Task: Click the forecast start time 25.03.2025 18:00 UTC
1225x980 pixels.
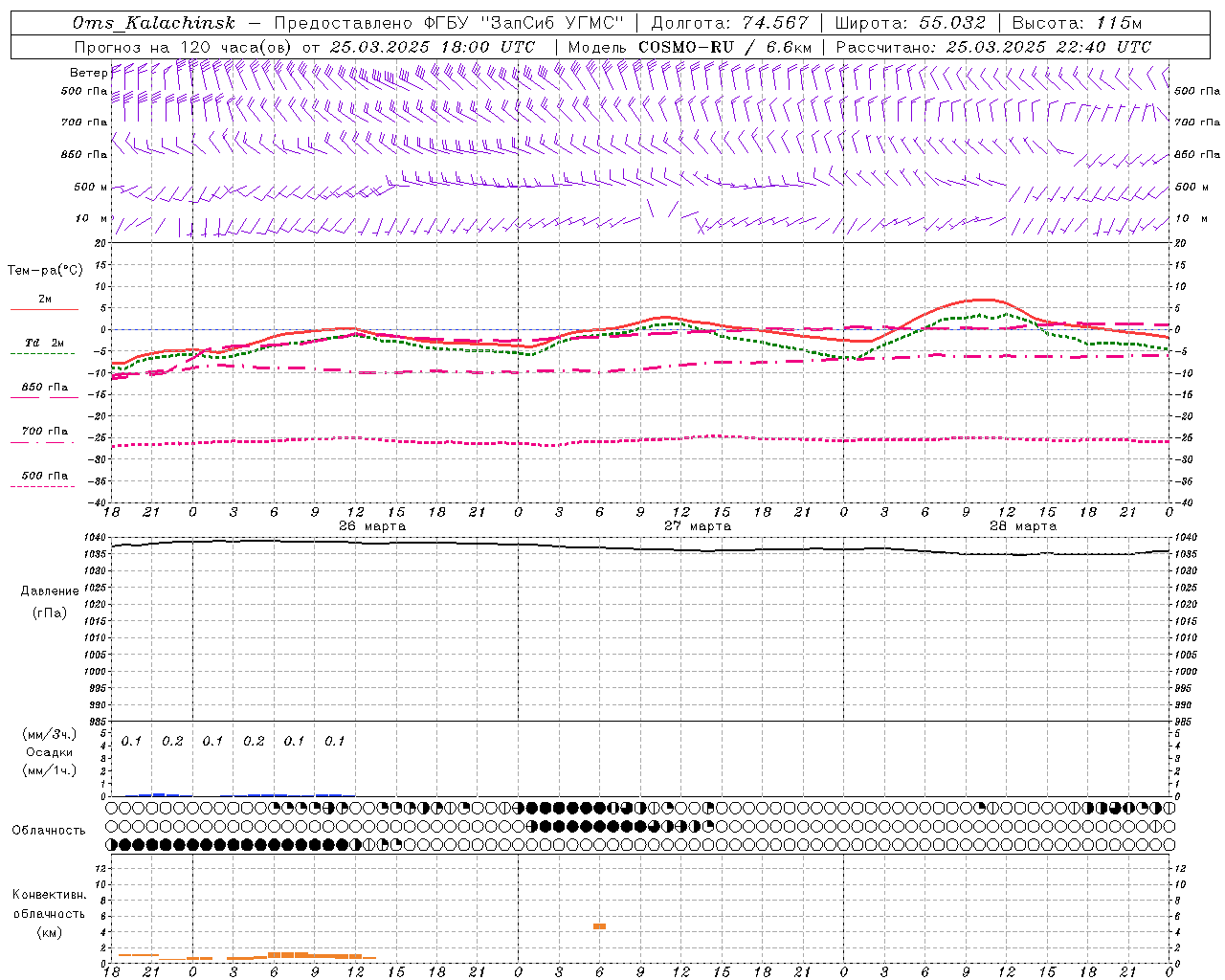Action: pos(433,47)
